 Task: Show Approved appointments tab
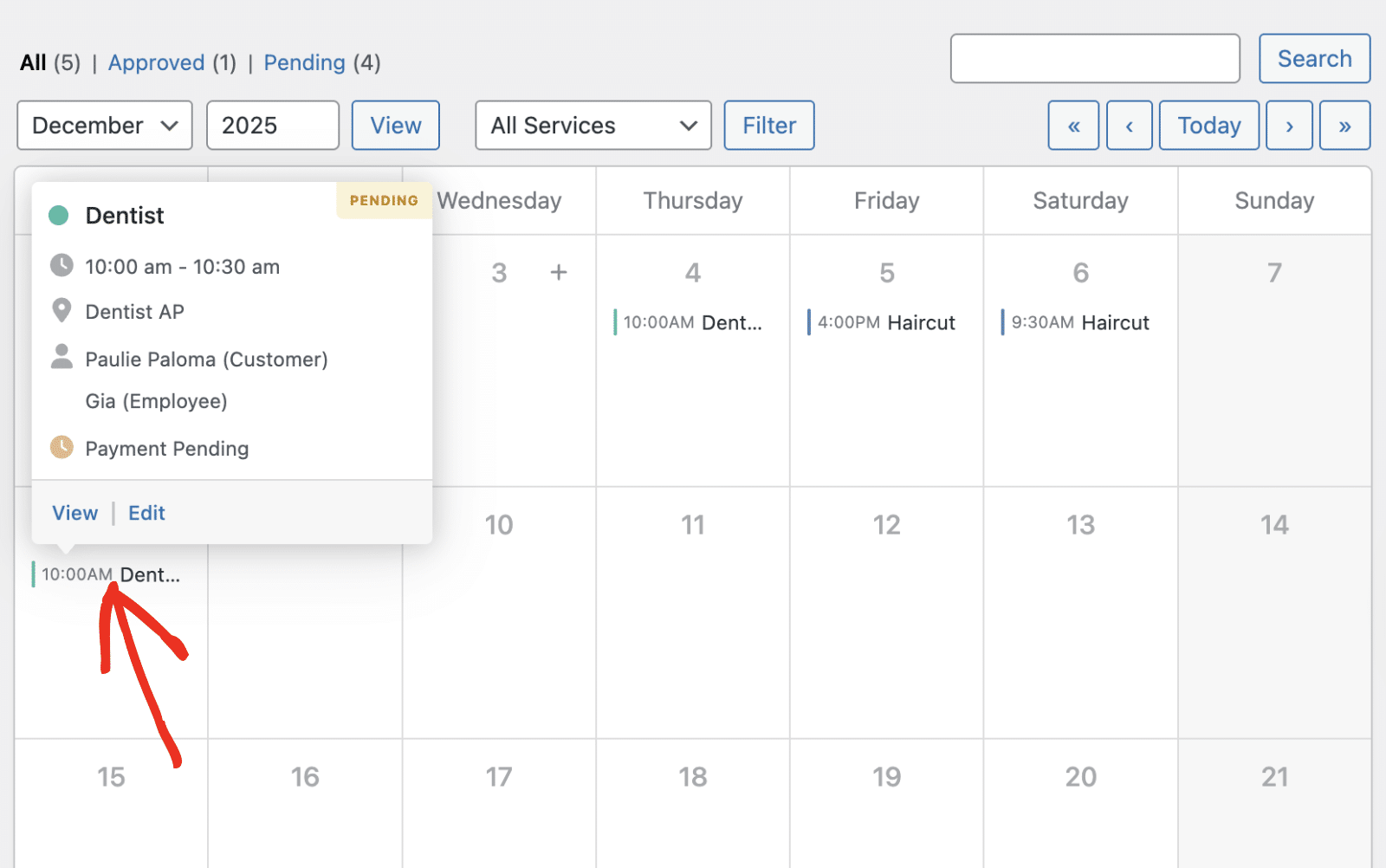157,62
